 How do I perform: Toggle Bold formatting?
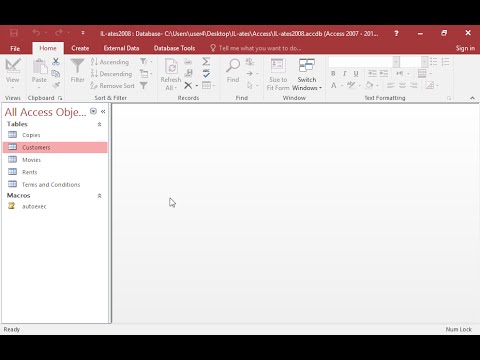click(333, 74)
